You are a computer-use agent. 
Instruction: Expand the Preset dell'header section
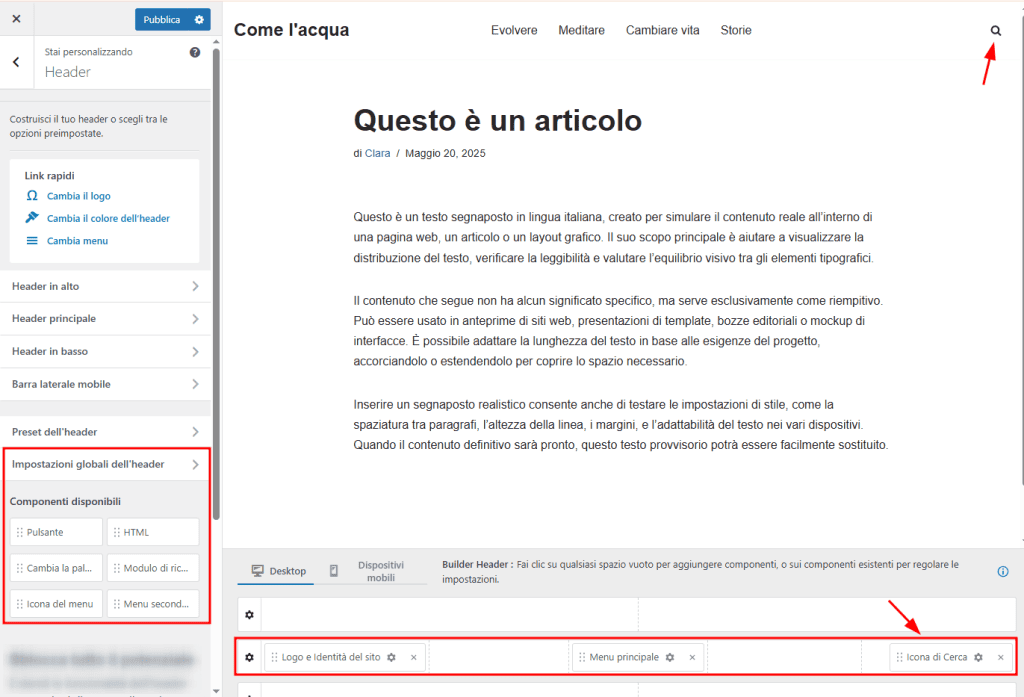(105, 432)
